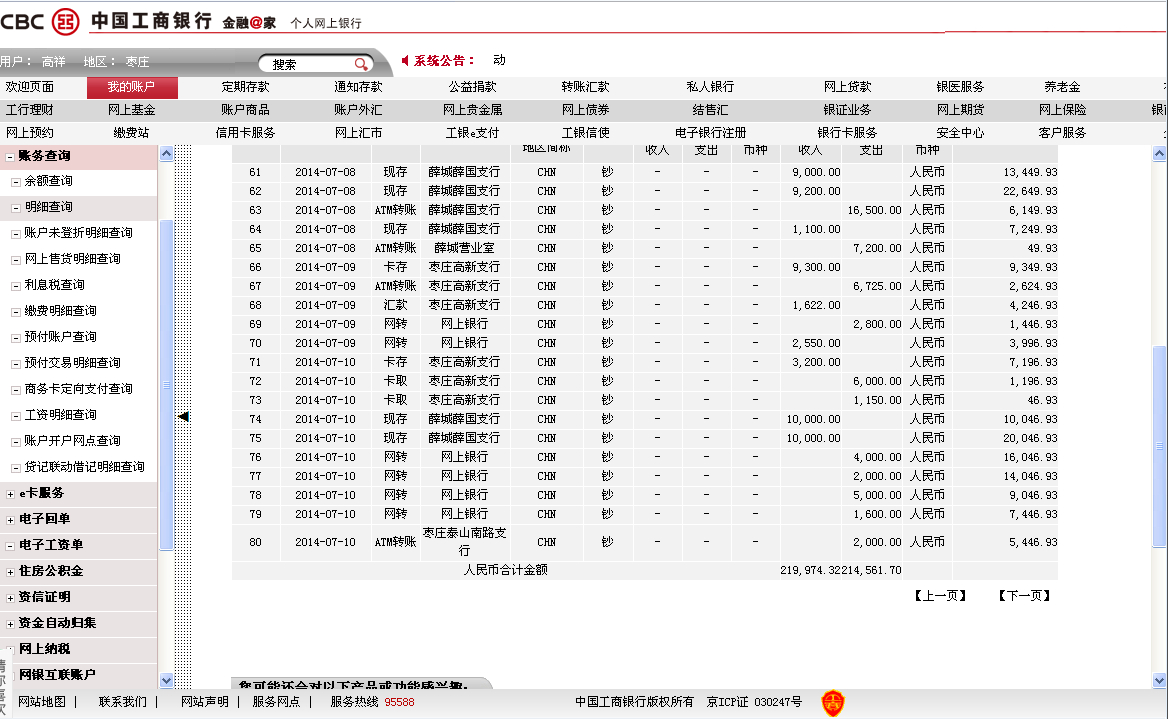Image resolution: width=1168 pixels, height=719 pixels.
Task: Open the 网上基金 menu
Action: pyautogui.click(x=132, y=110)
